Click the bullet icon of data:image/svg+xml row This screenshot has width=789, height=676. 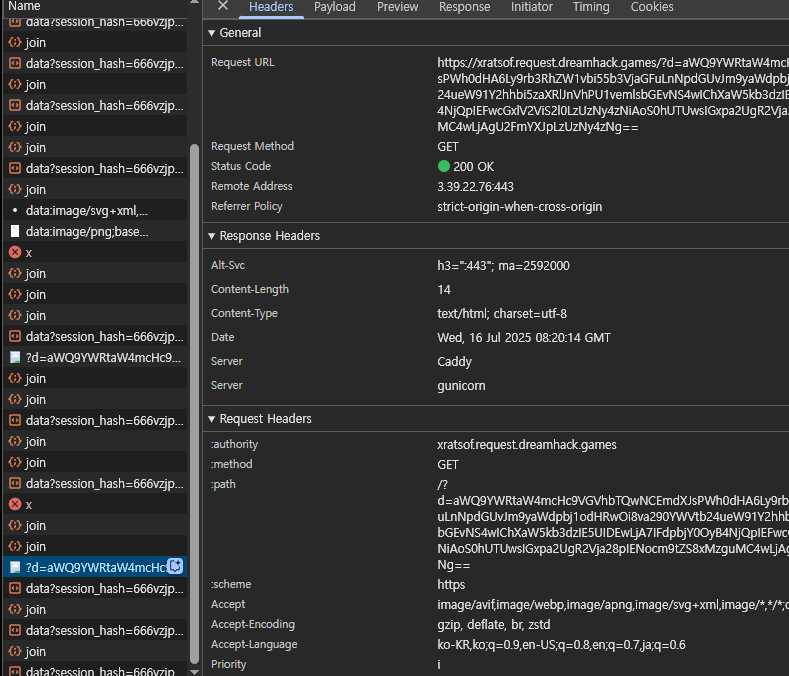click(x=15, y=210)
